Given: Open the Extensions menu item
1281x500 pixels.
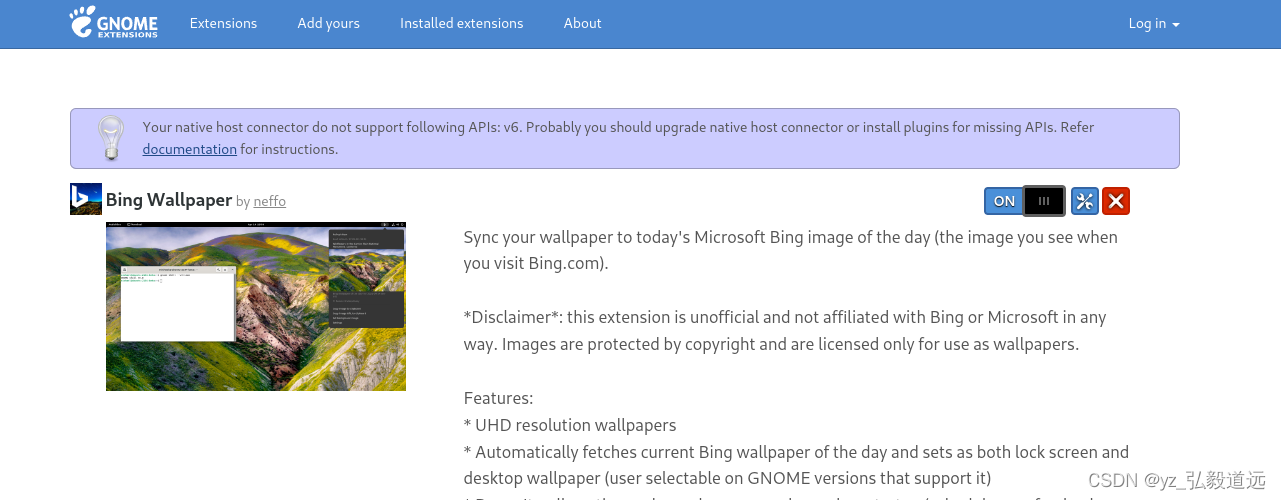Looking at the screenshot, I should (223, 23).
